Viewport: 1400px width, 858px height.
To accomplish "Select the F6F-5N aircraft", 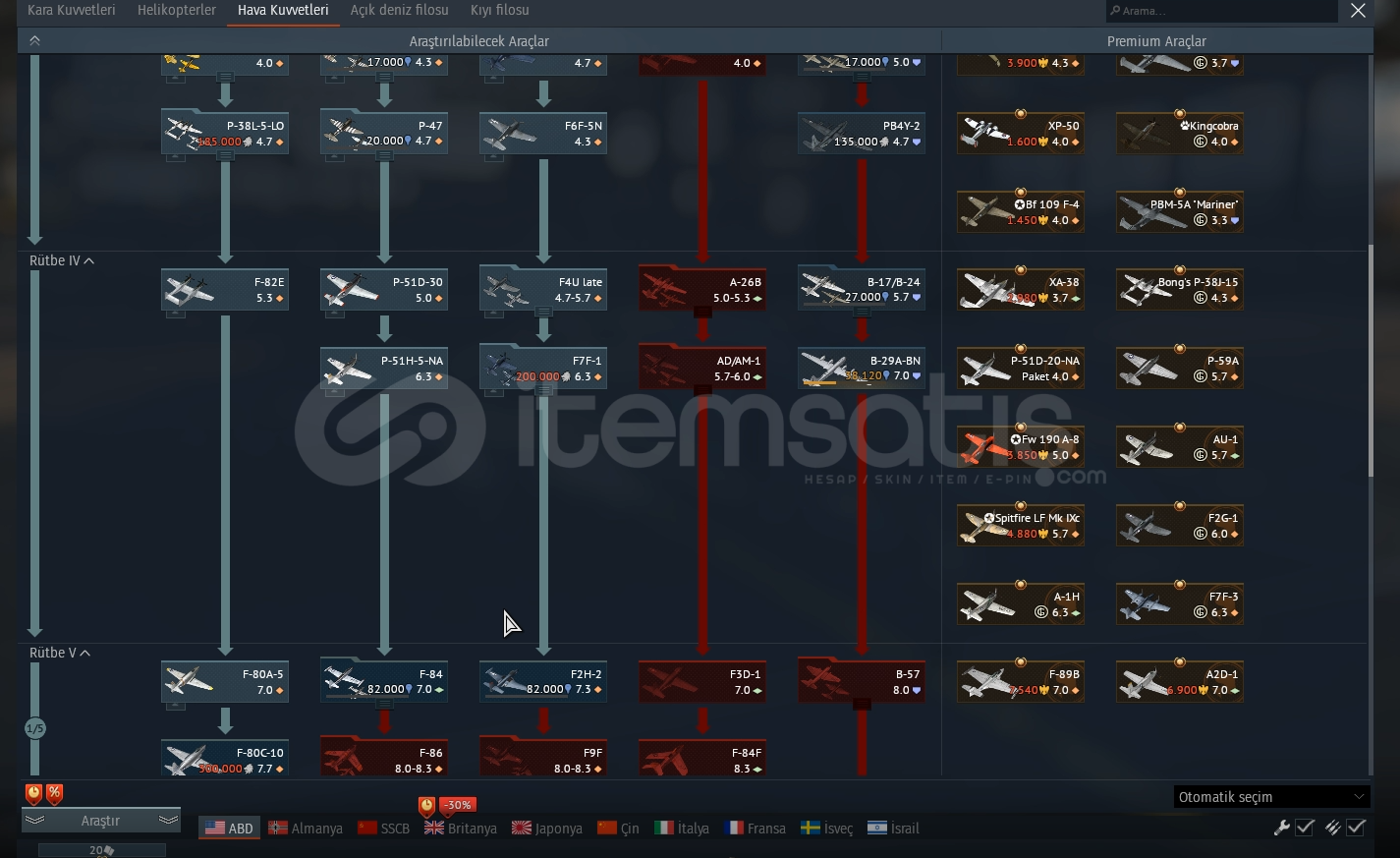I will [x=543, y=134].
